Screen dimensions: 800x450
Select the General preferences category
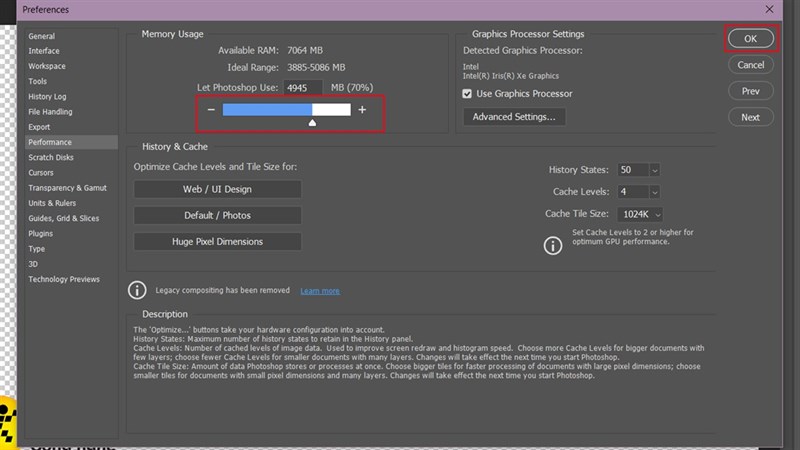(71, 36)
